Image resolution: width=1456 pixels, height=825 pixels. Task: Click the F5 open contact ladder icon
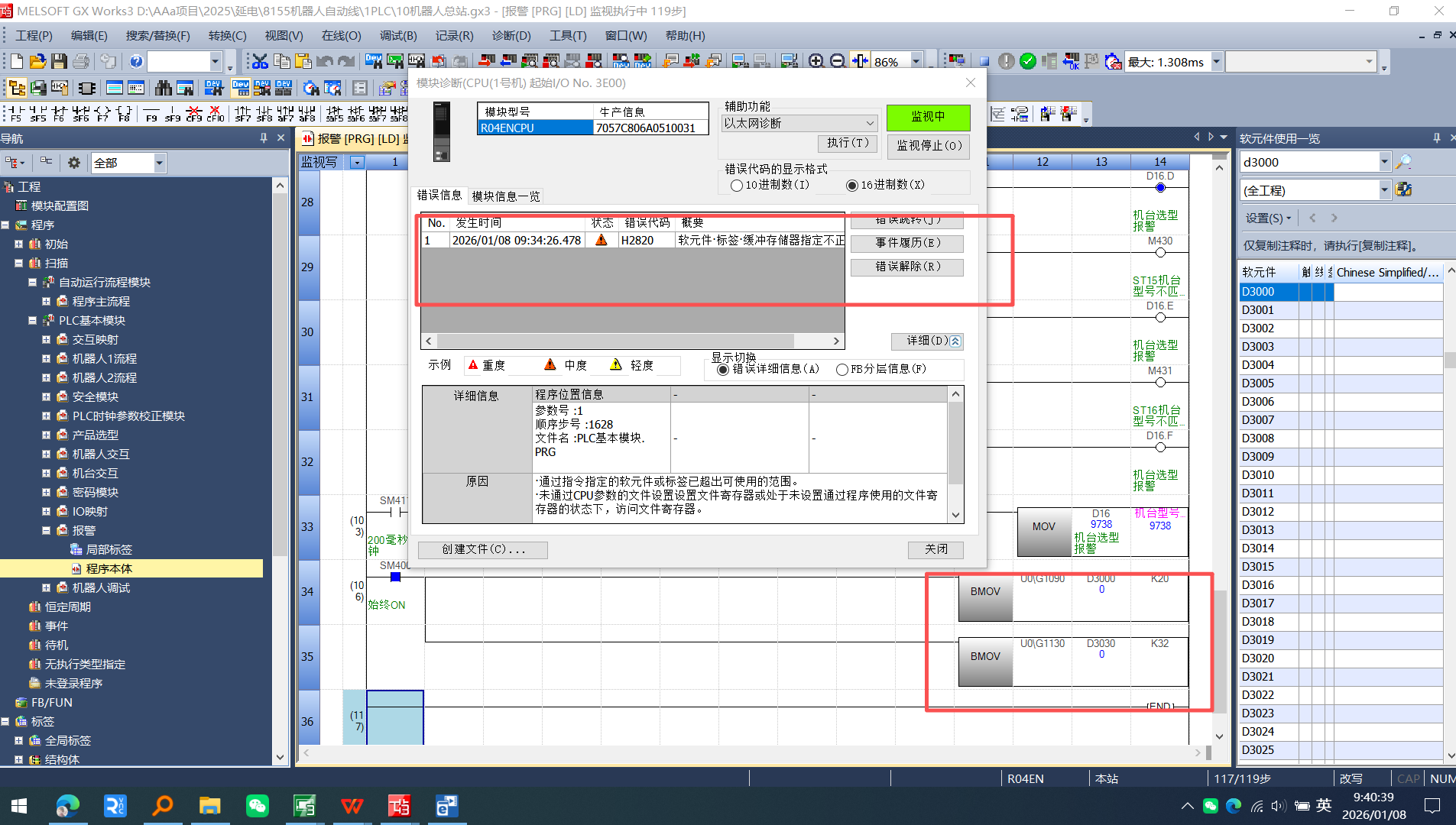point(15,114)
